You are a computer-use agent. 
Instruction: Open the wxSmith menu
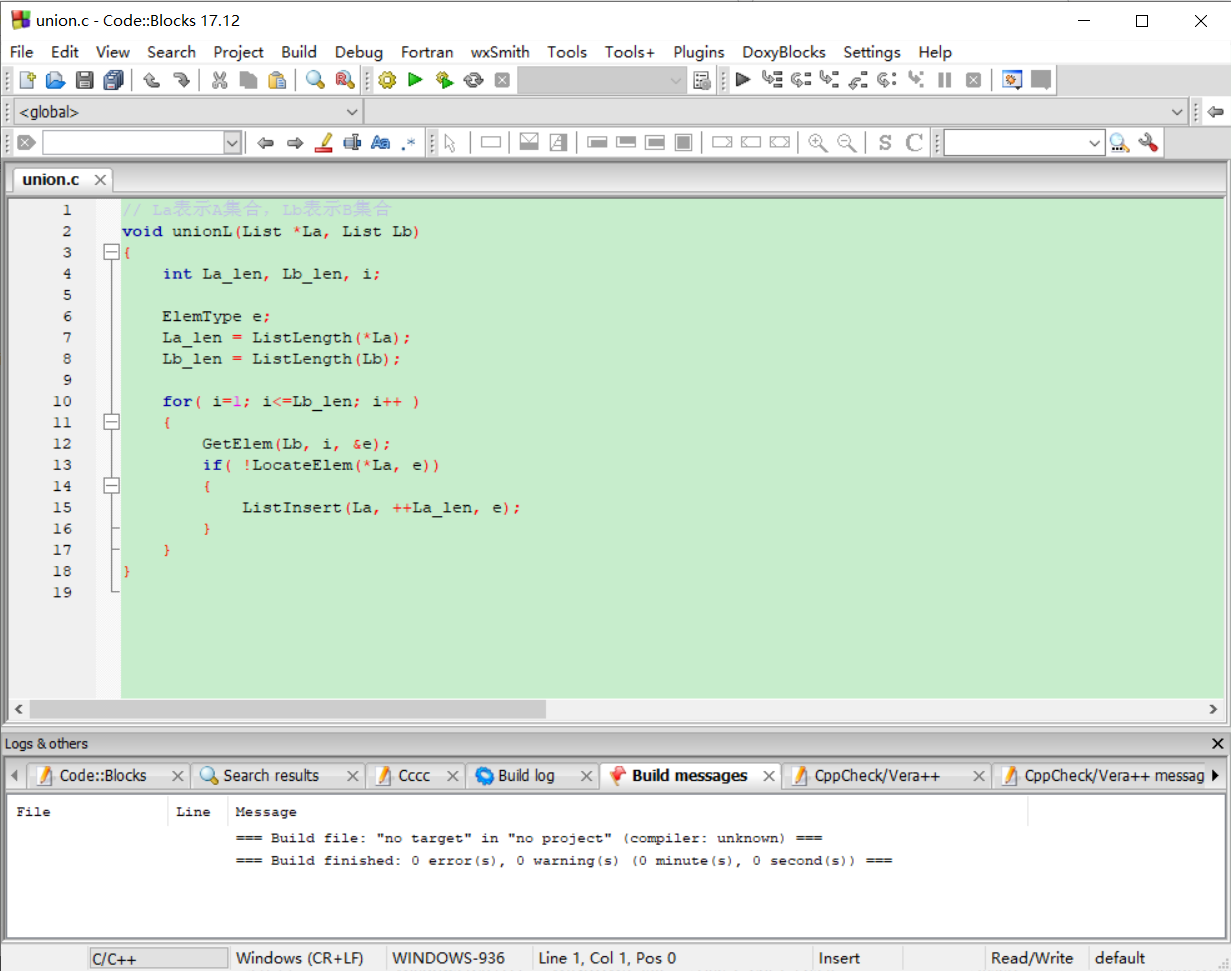[500, 52]
